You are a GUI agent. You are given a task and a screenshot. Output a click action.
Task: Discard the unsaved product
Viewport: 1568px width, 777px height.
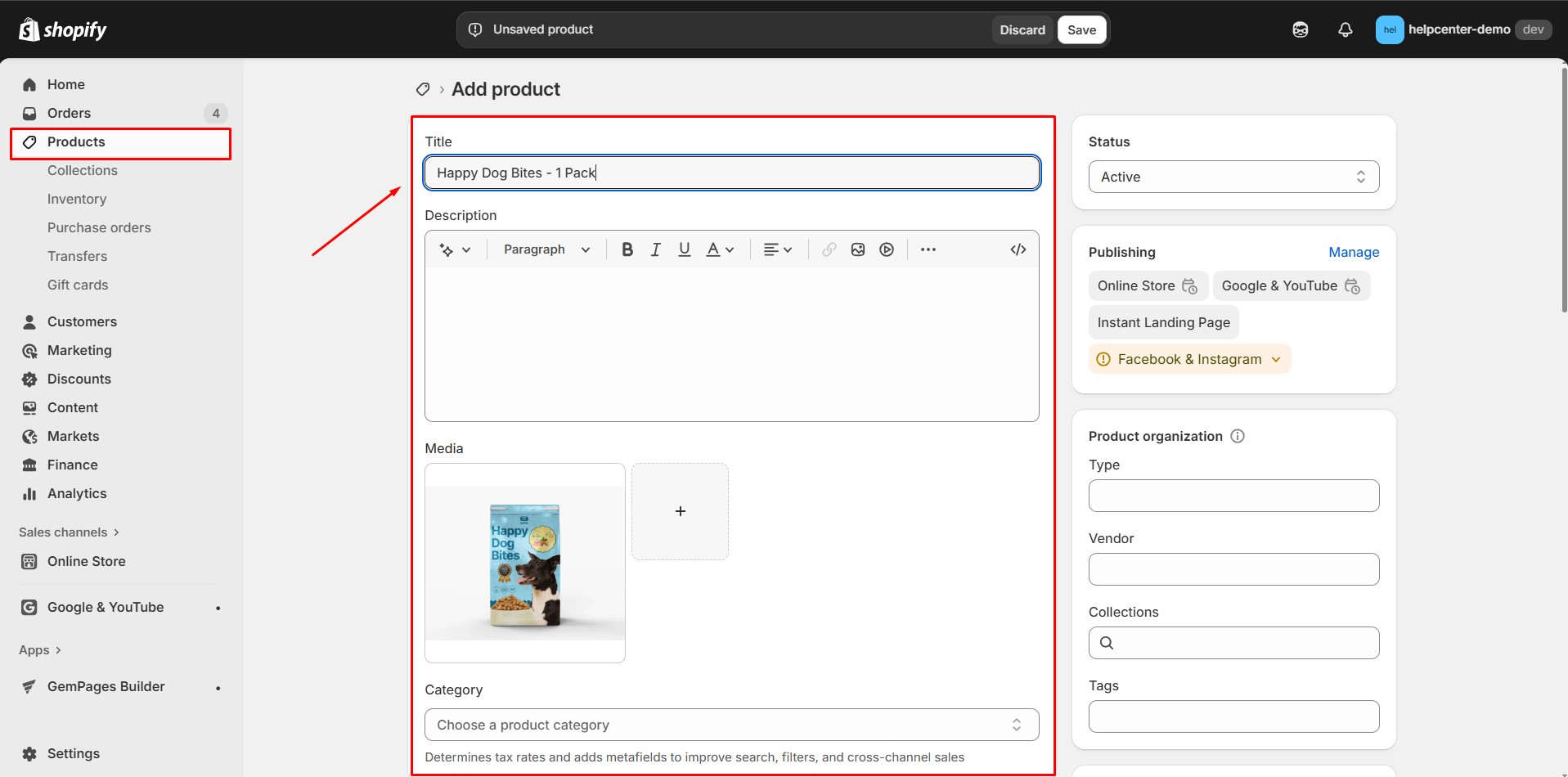(x=1022, y=29)
